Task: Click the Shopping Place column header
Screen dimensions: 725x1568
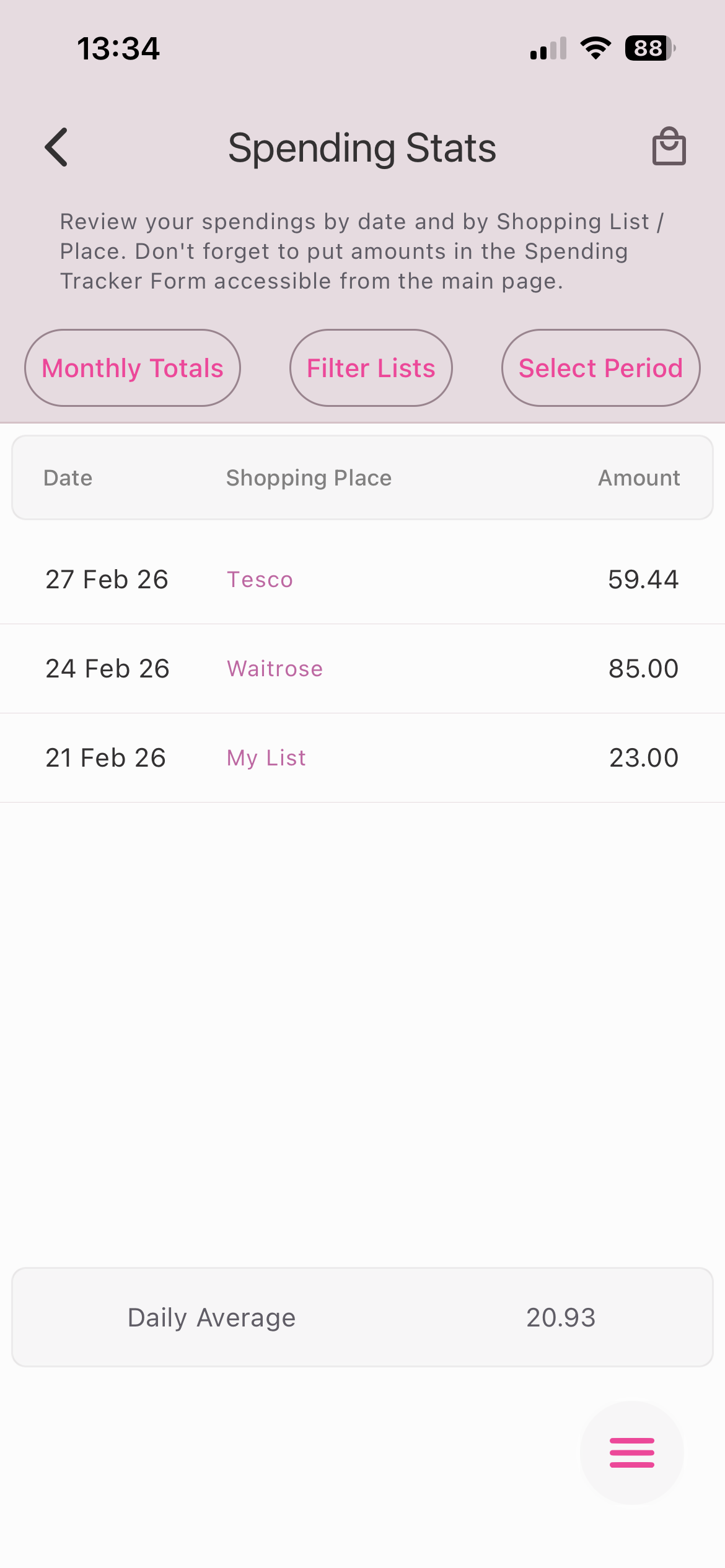Action: (309, 478)
